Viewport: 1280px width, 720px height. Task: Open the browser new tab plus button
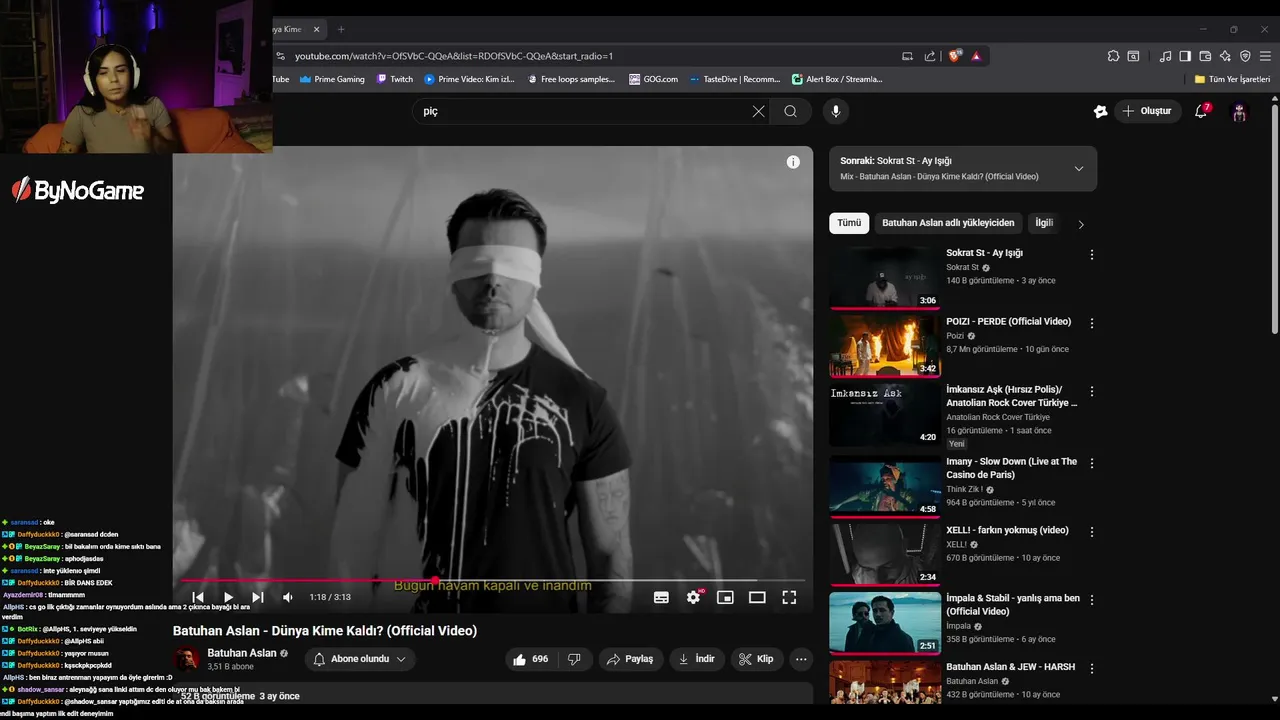pos(341,29)
